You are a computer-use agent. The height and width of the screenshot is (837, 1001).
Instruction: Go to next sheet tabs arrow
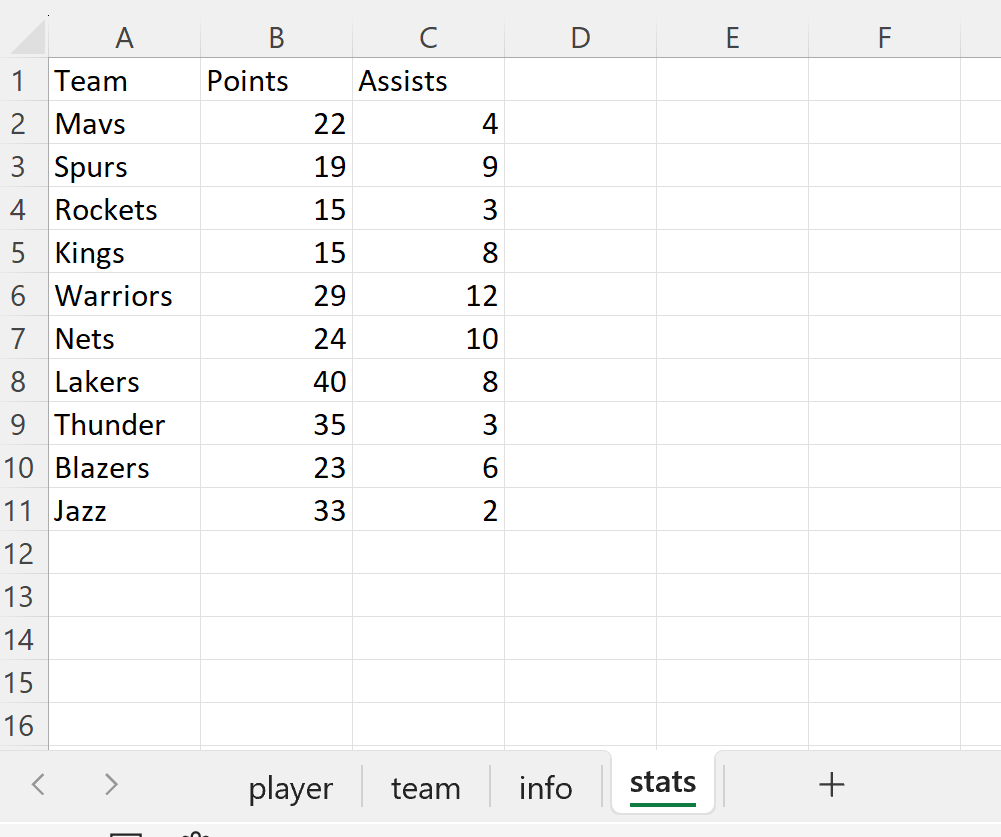click(111, 784)
